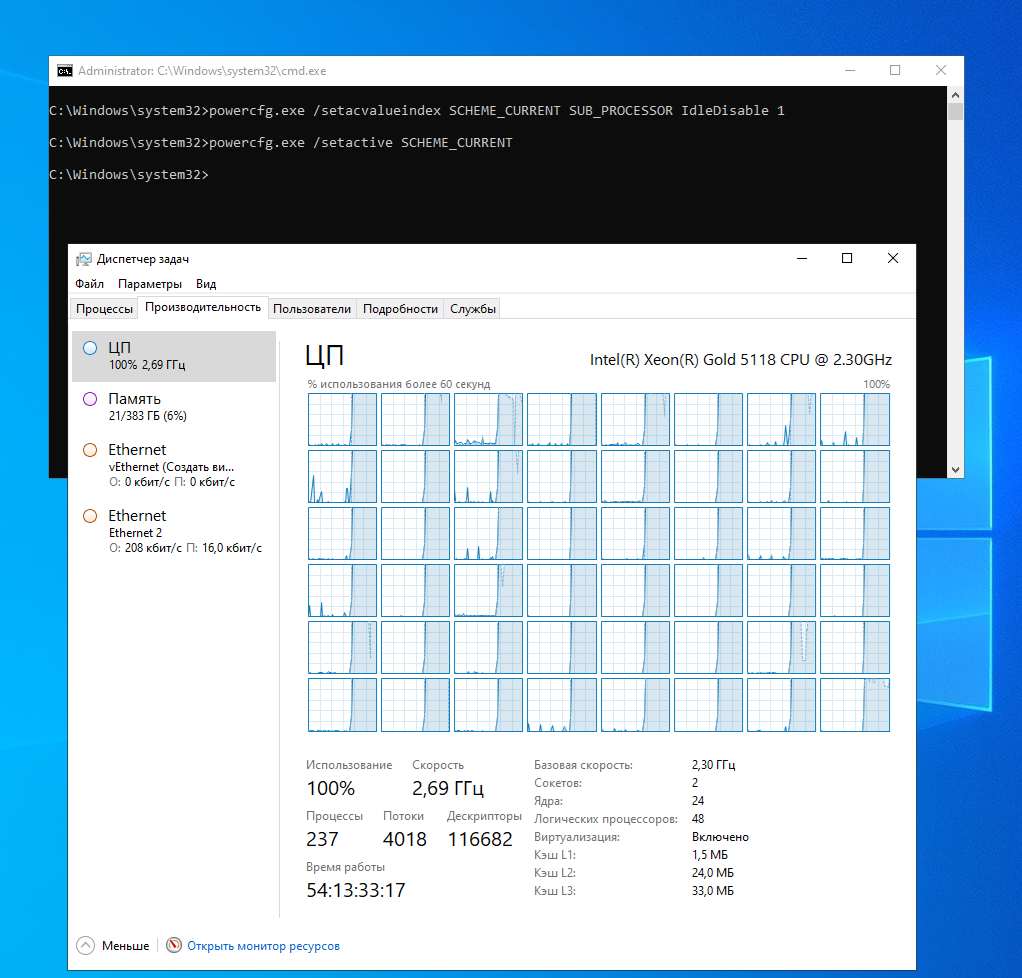
Task: Click the Ядра value 24
Action: click(x=698, y=801)
